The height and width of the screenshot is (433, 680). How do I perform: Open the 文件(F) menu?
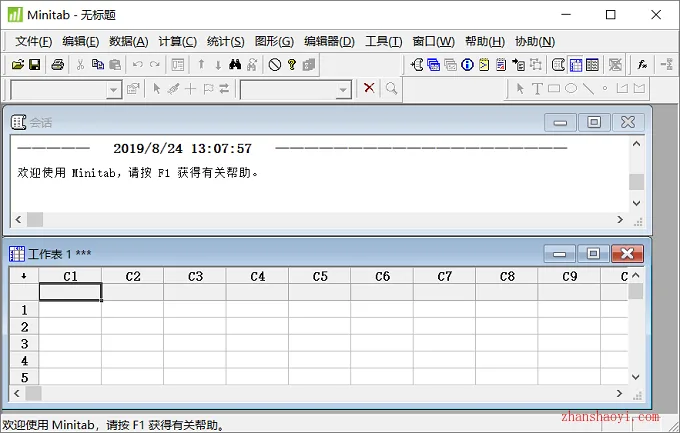coord(33,42)
